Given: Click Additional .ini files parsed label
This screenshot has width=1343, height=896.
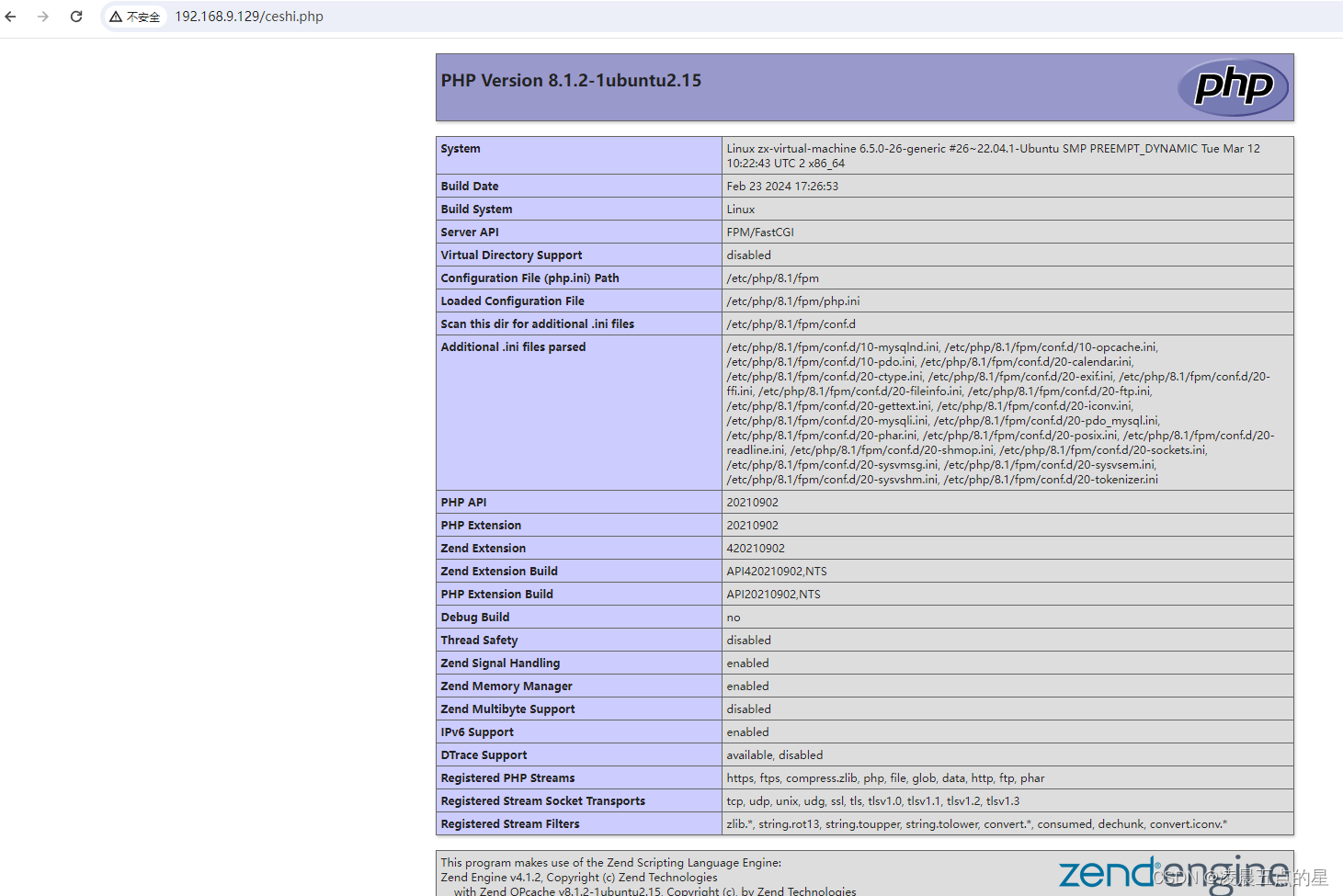Looking at the screenshot, I should 513,347.
